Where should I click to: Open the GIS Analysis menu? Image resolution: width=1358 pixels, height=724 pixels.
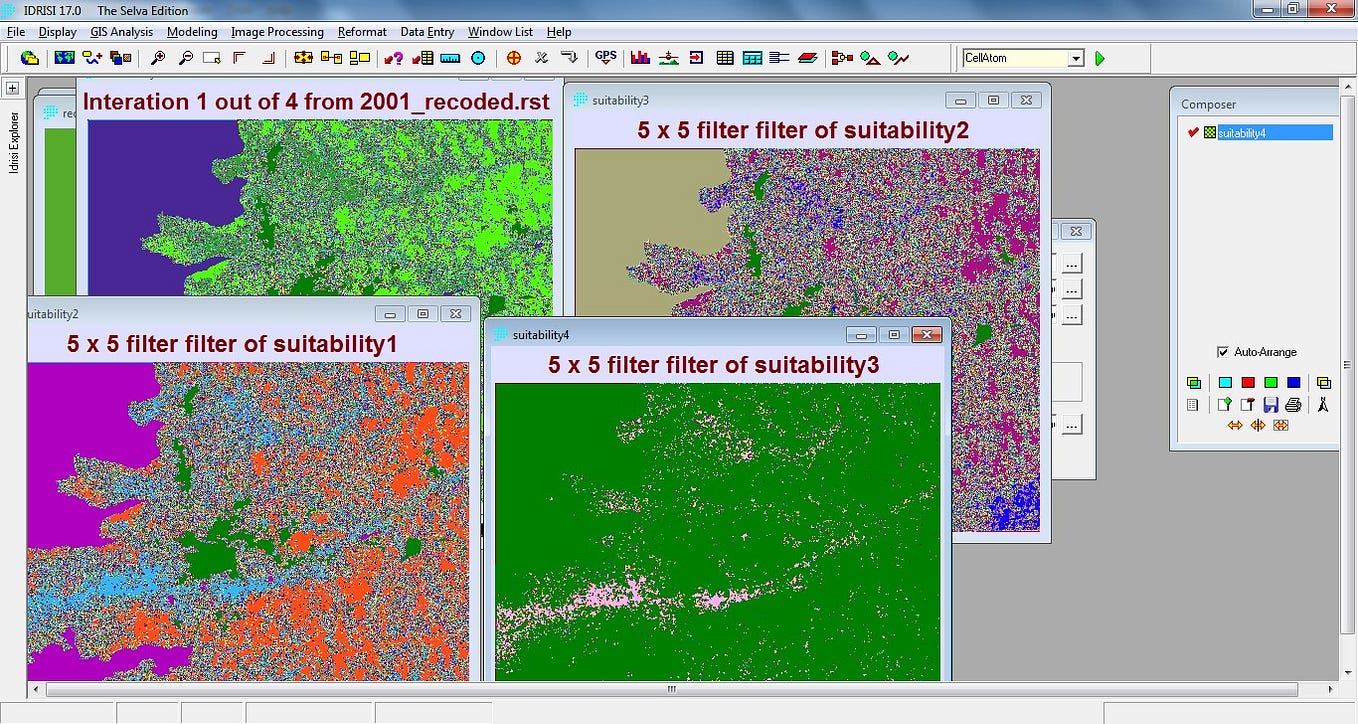[x=120, y=31]
